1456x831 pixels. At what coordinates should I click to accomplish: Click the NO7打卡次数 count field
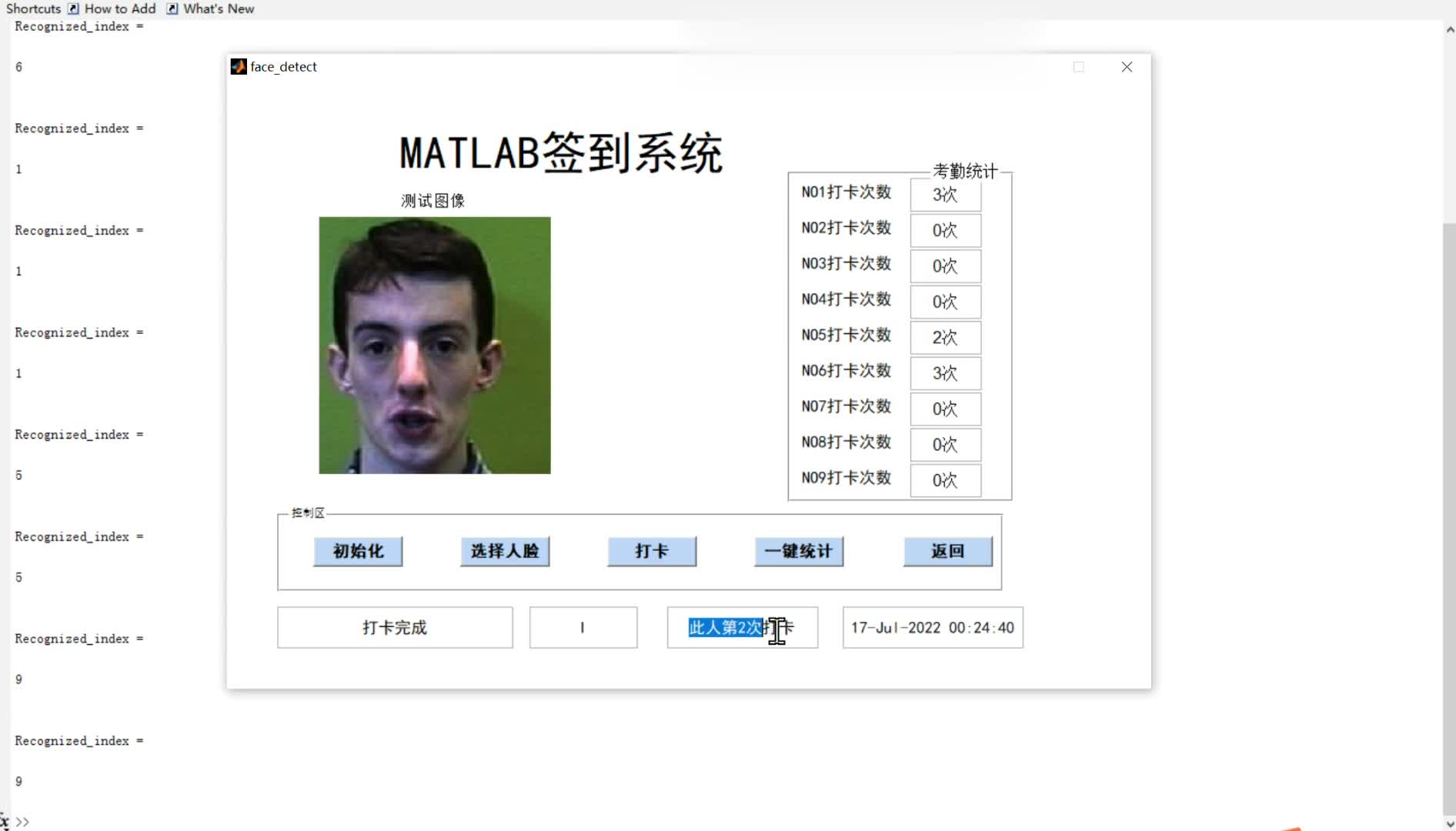pos(945,409)
